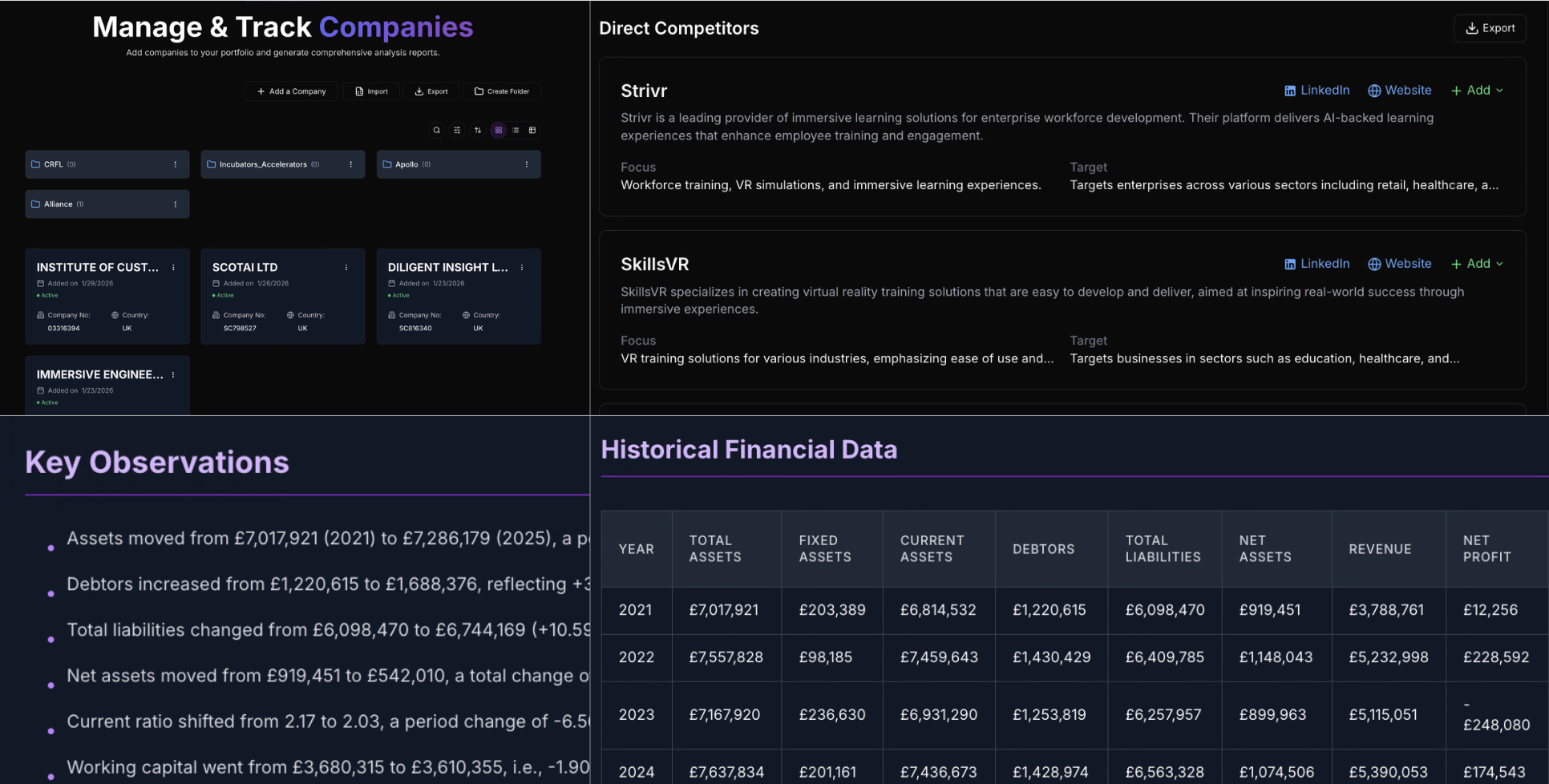Open the filter sliders icon

(457, 130)
